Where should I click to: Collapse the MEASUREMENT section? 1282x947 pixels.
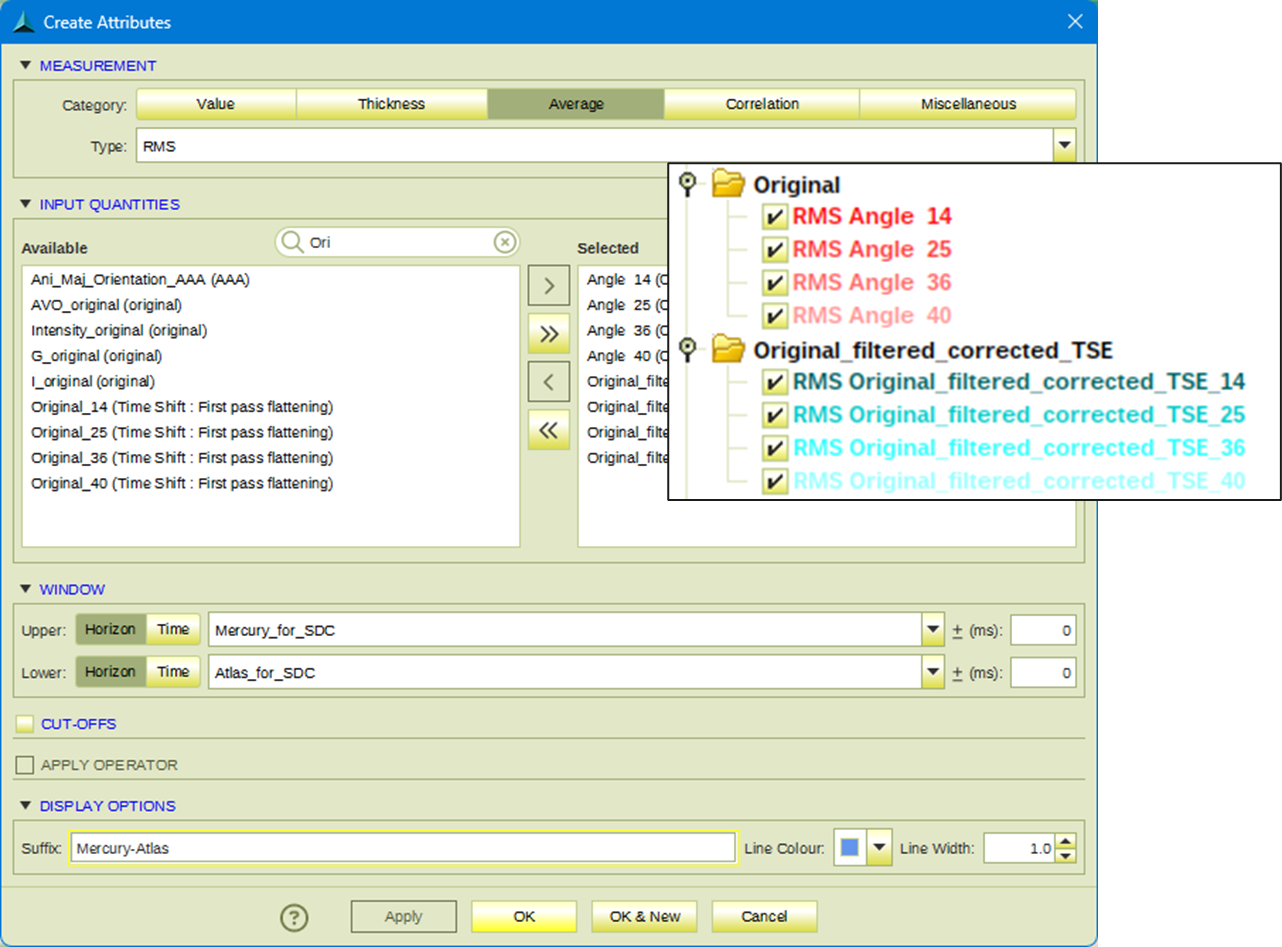(26, 66)
